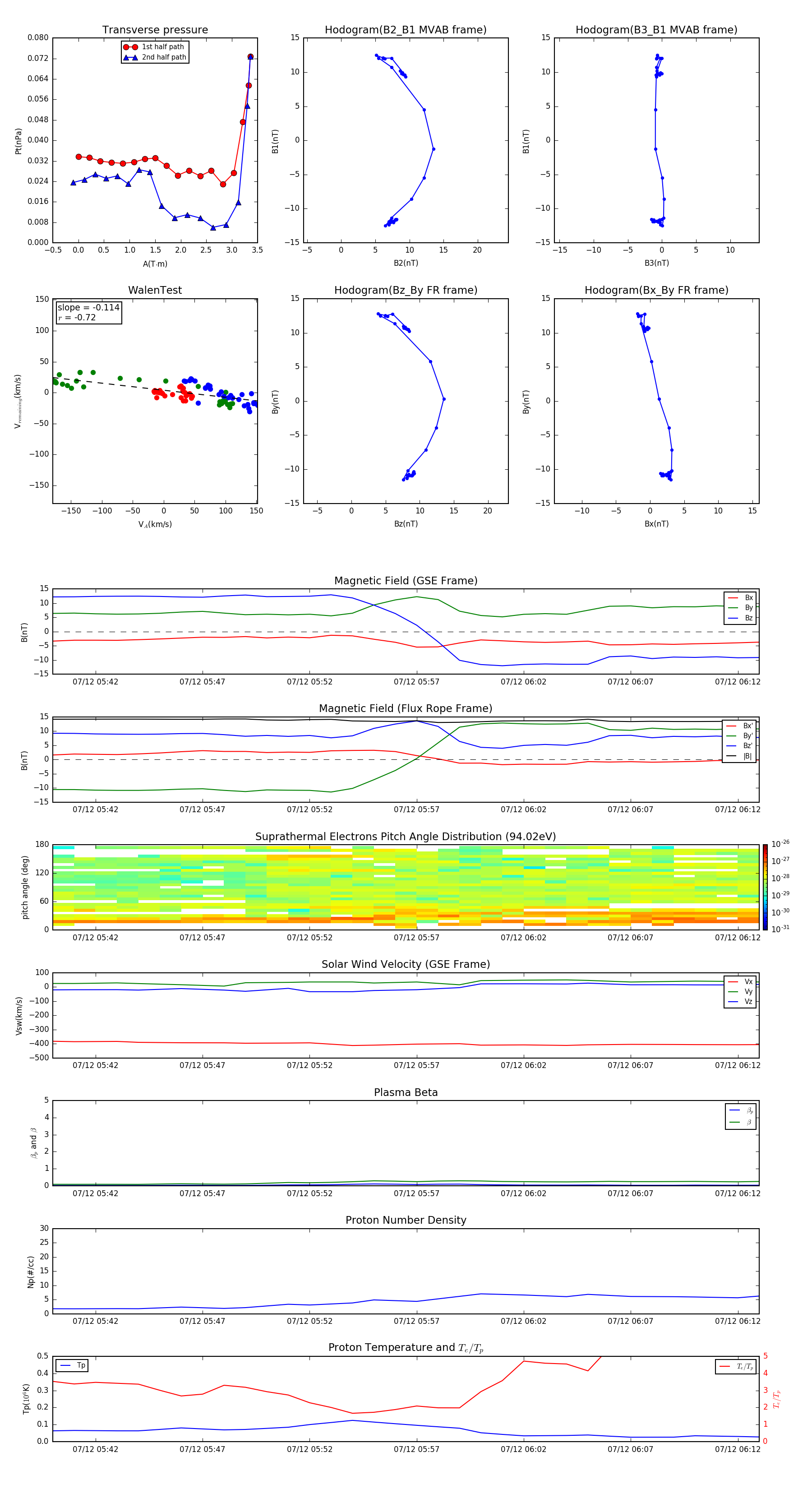The image size is (812, 1489).
Task: Select the Bz entry in GSE legend
Action: tap(740, 618)
